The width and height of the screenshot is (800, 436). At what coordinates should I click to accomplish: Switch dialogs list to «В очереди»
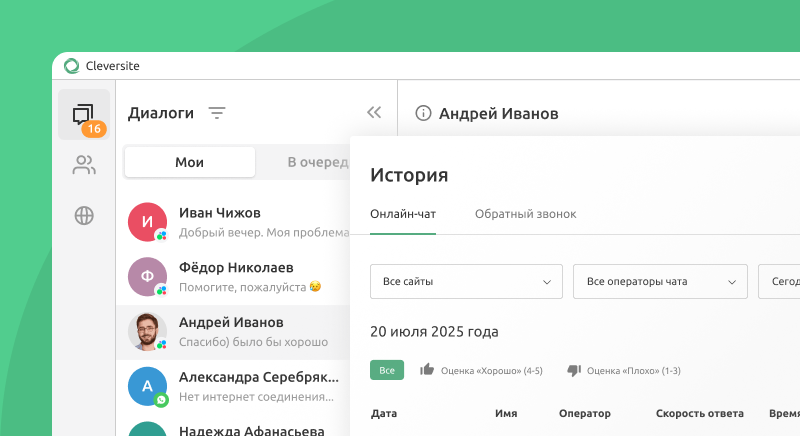click(317, 162)
